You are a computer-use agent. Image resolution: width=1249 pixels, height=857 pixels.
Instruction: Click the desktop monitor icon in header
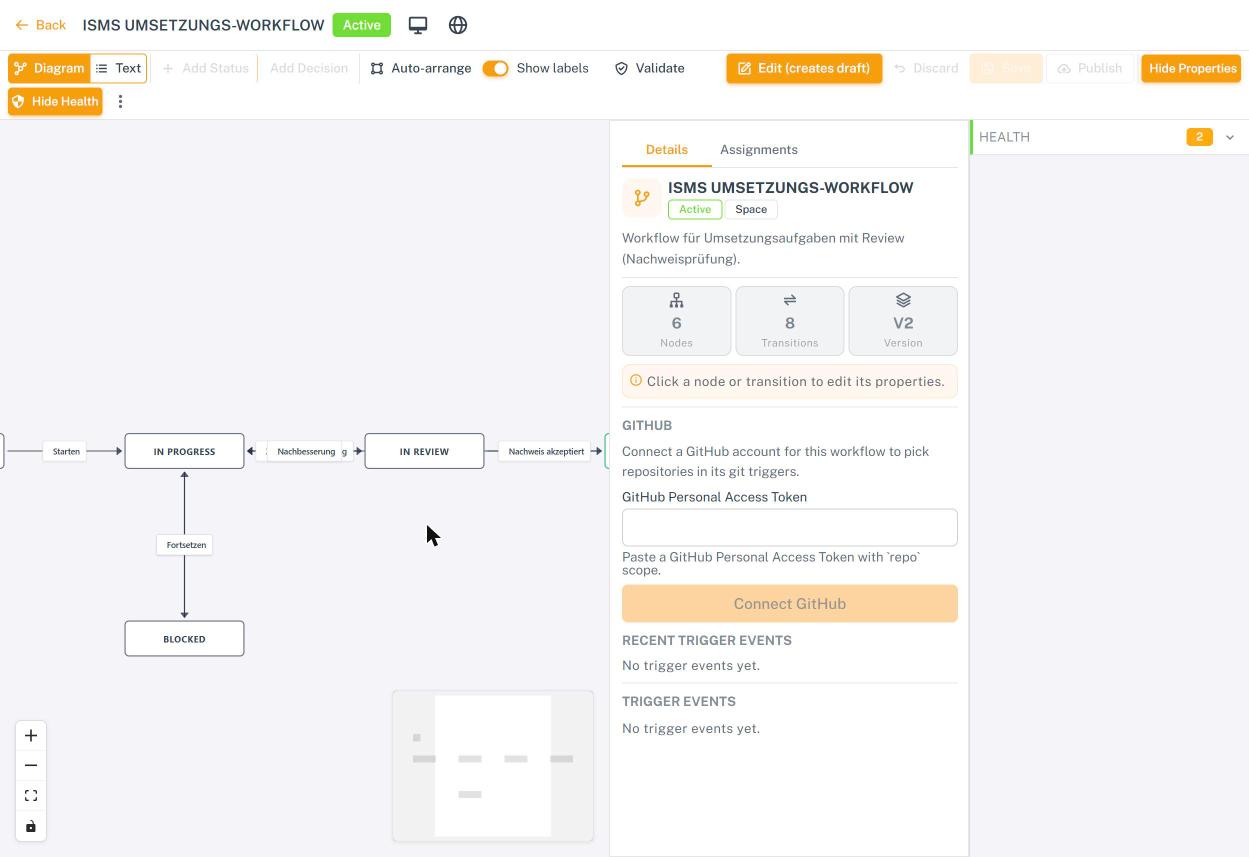tap(418, 25)
